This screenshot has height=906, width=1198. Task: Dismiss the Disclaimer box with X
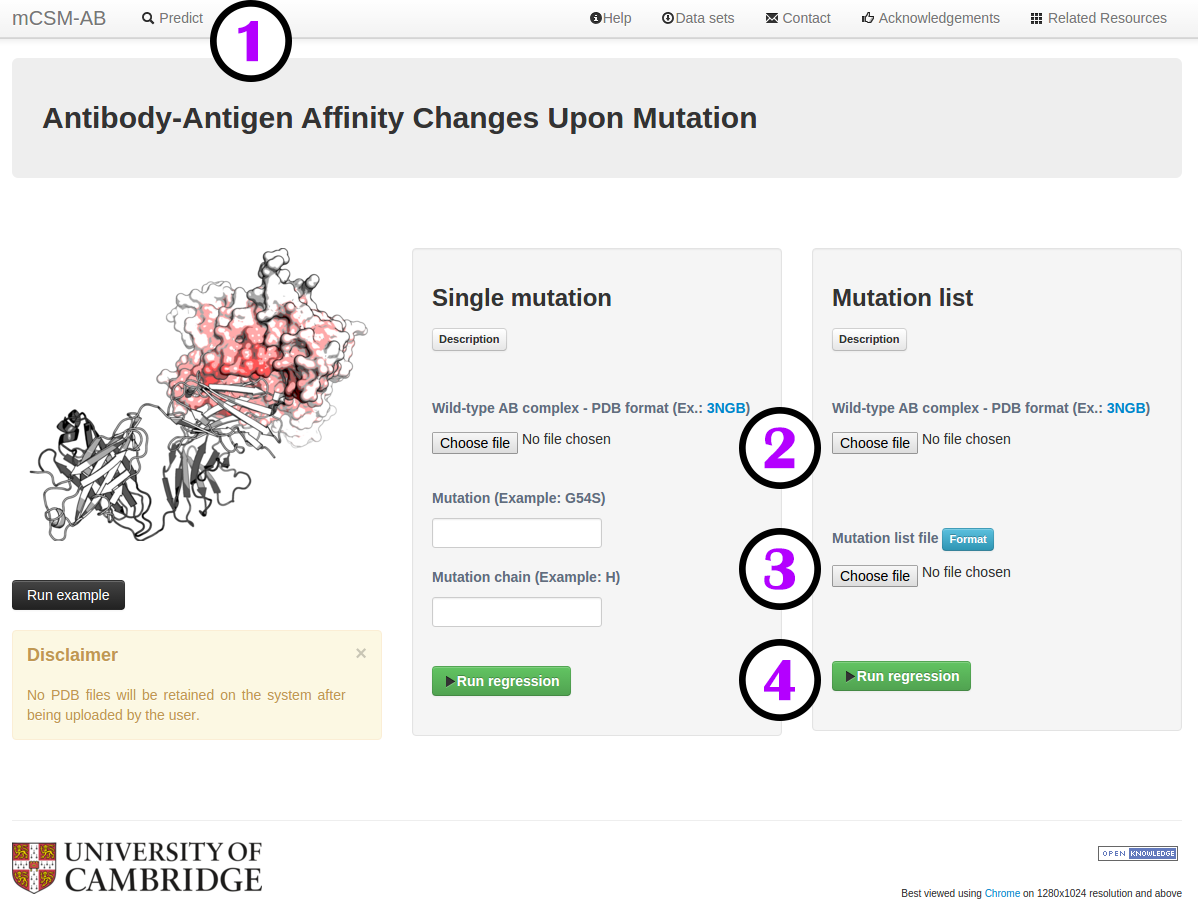[361, 653]
